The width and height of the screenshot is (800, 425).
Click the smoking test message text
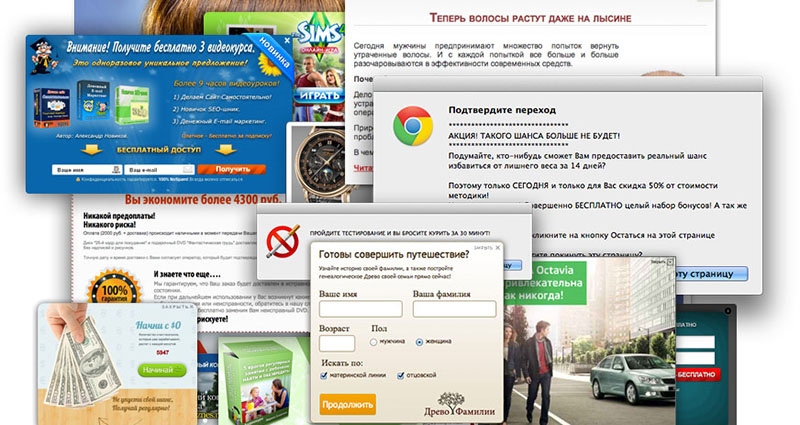(400, 233)
